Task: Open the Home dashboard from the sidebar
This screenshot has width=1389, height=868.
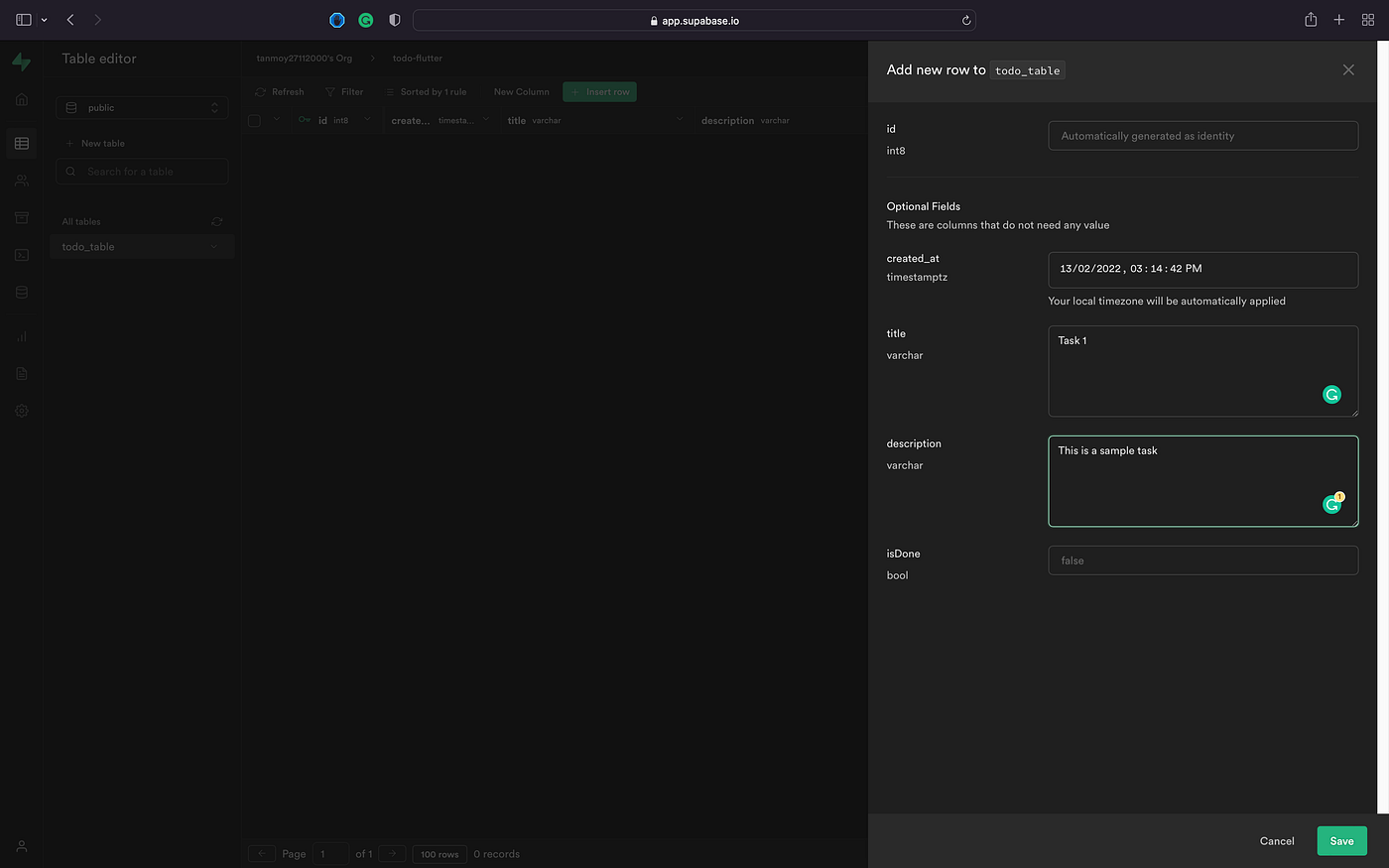Action: tap(21, 99)
